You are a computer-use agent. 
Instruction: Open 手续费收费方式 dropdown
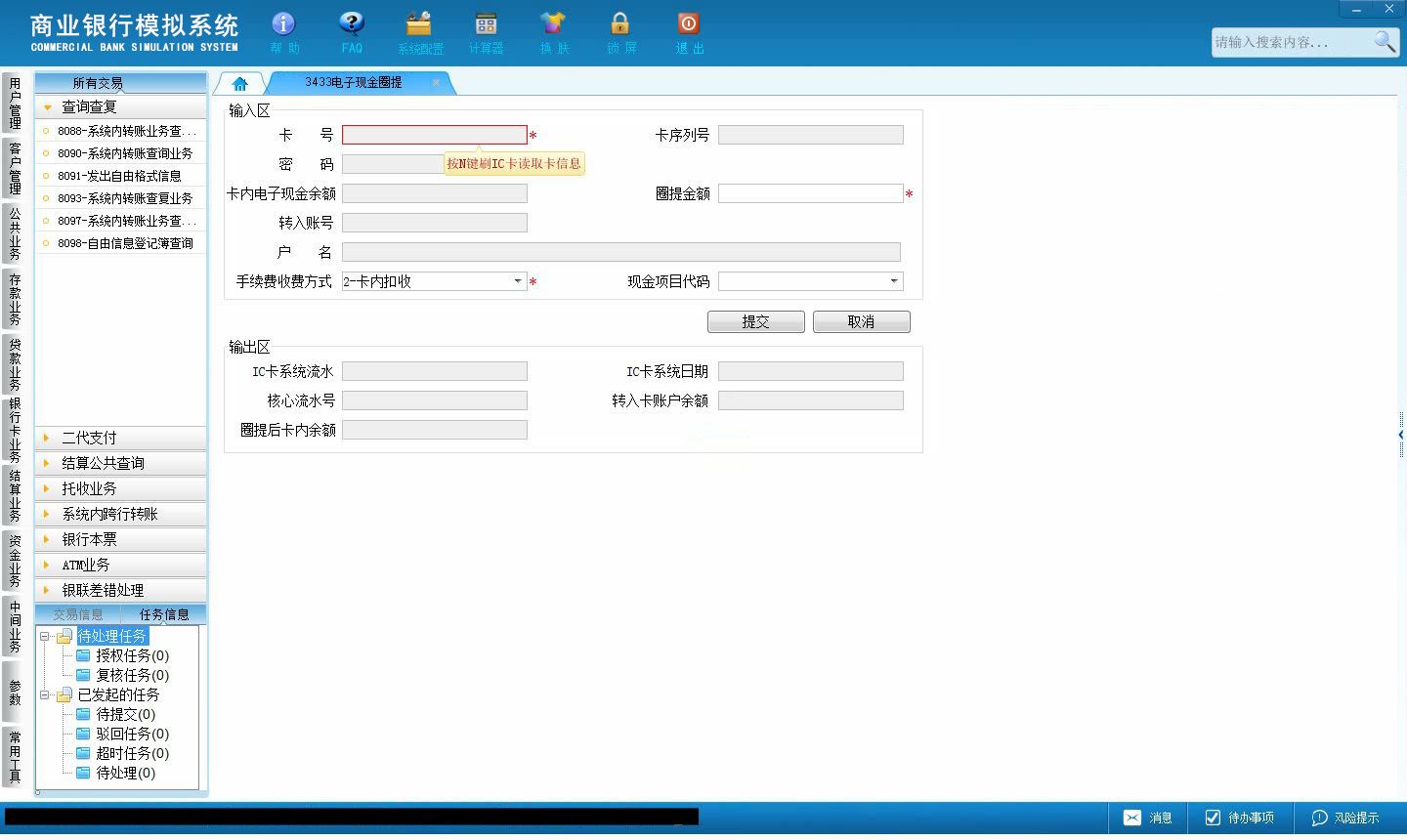pos(518,281)
